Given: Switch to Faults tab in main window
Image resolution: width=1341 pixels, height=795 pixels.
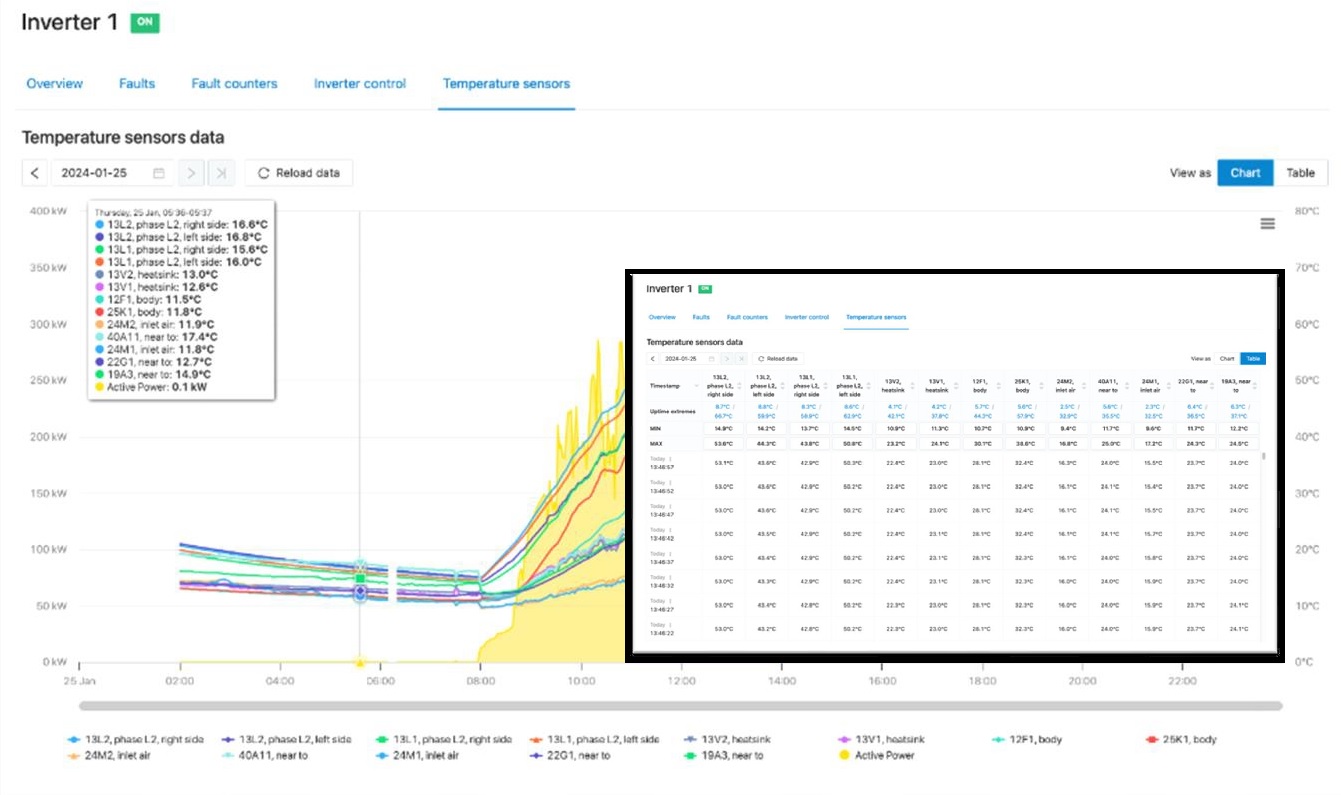Looking at the screenshot, I should click(137, 84).
